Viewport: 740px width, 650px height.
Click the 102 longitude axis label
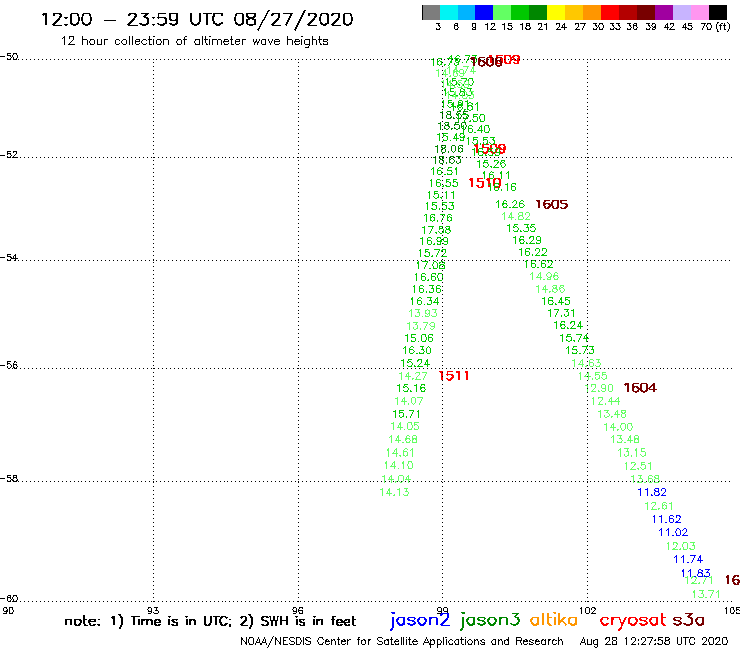[588, 611]
